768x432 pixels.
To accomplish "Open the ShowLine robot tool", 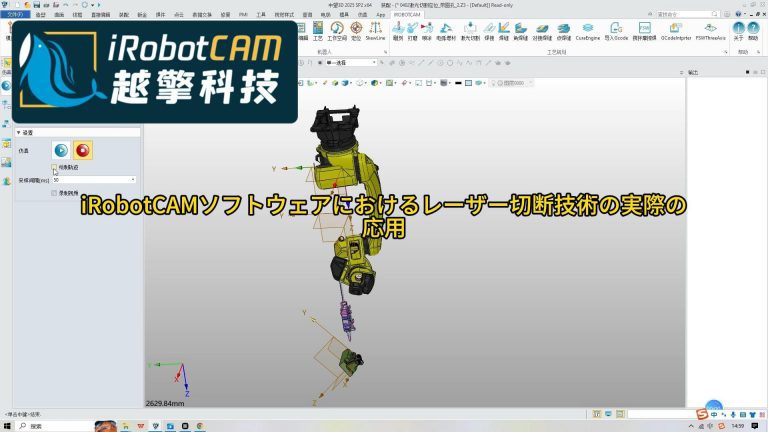I will (x=375, y=31).
